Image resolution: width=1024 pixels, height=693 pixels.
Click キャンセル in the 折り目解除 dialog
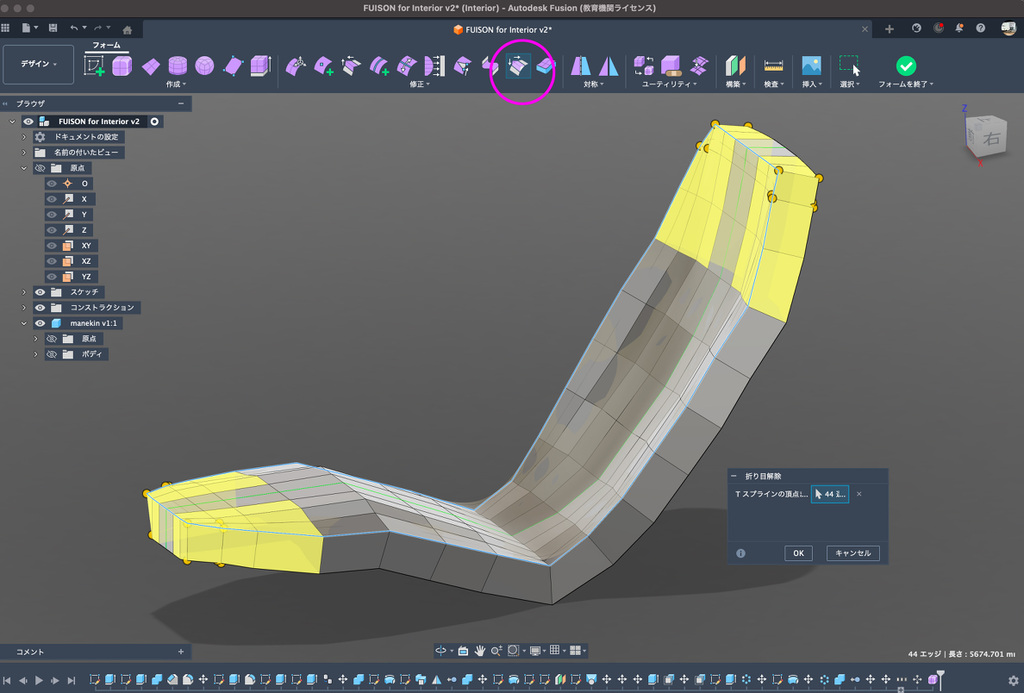[852, 553]
